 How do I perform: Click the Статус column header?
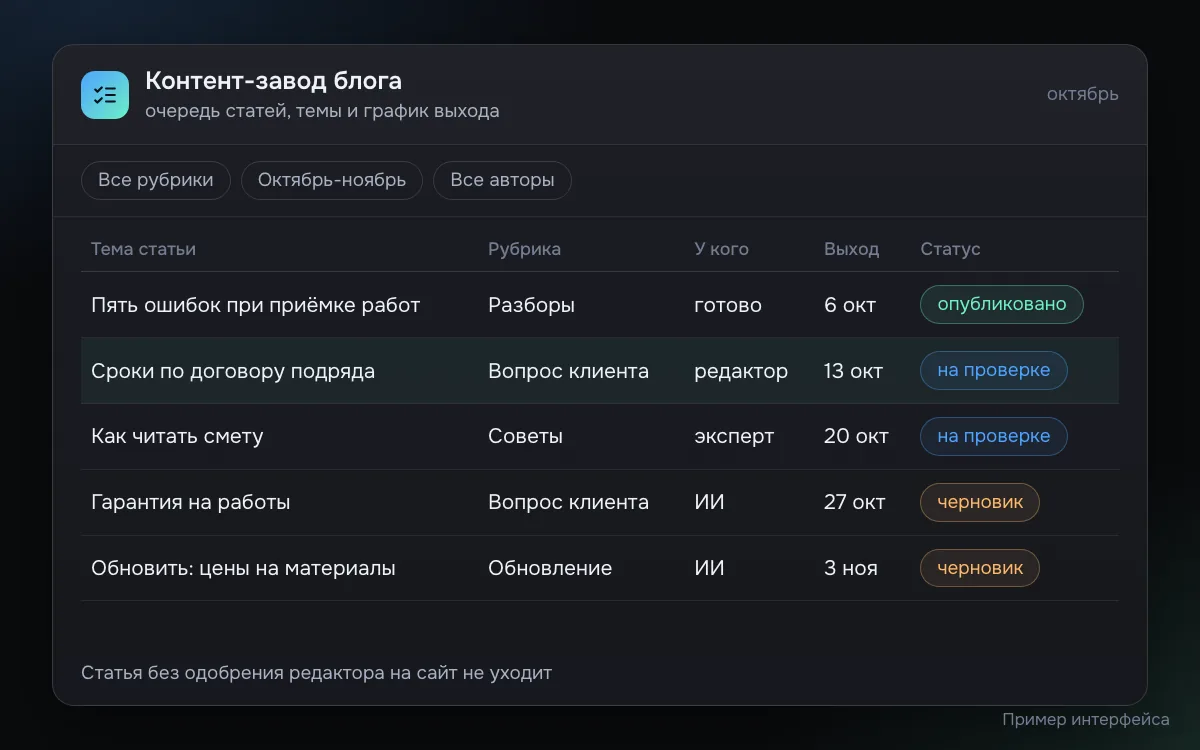[950, 249]
